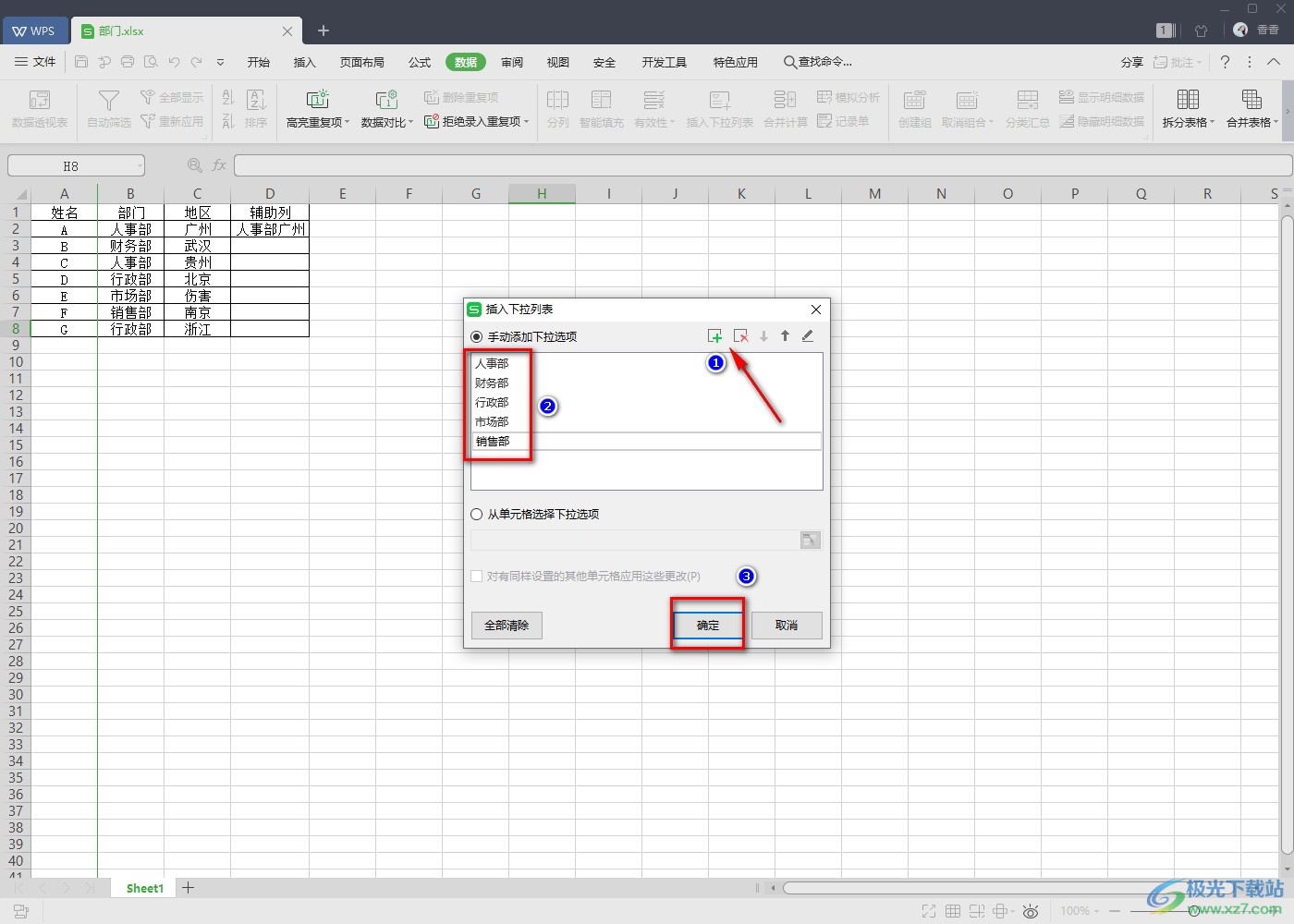Screen dimensions: 1294x924
Task: Click the add new sheet plus button
Action: (189, 887)
